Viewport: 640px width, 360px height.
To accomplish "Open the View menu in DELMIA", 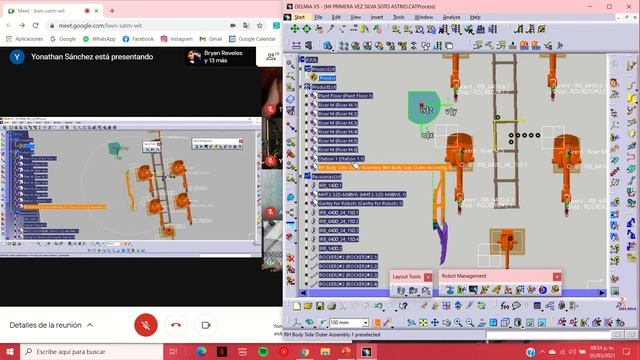I will click(356, 17).
